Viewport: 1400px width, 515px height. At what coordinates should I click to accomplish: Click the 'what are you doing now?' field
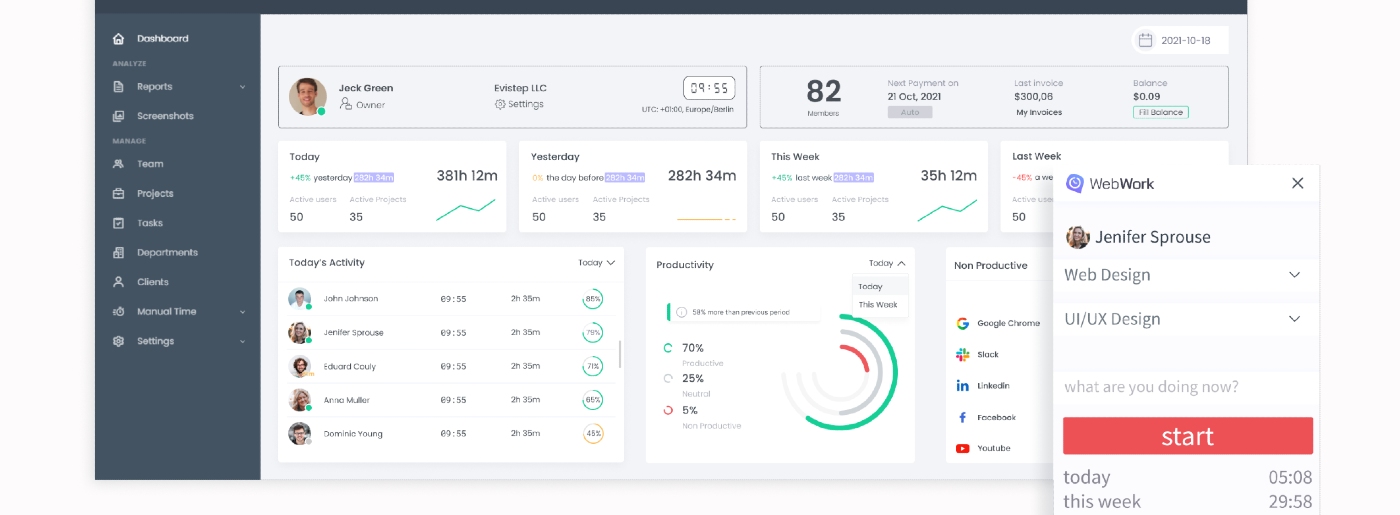1186,387
